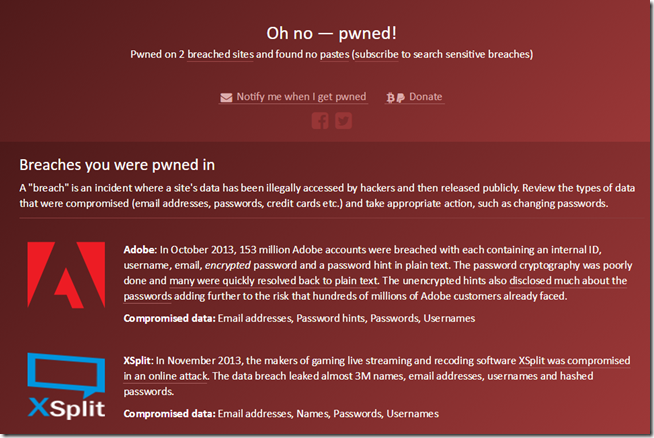Click the Donate link
The height and width of the screenshot is (438, 654).
[x=425, y=97]
